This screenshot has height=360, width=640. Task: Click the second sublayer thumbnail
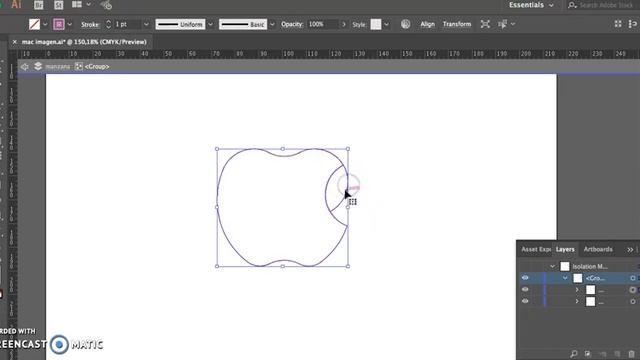pyautogui.click(x=590, y=302)
